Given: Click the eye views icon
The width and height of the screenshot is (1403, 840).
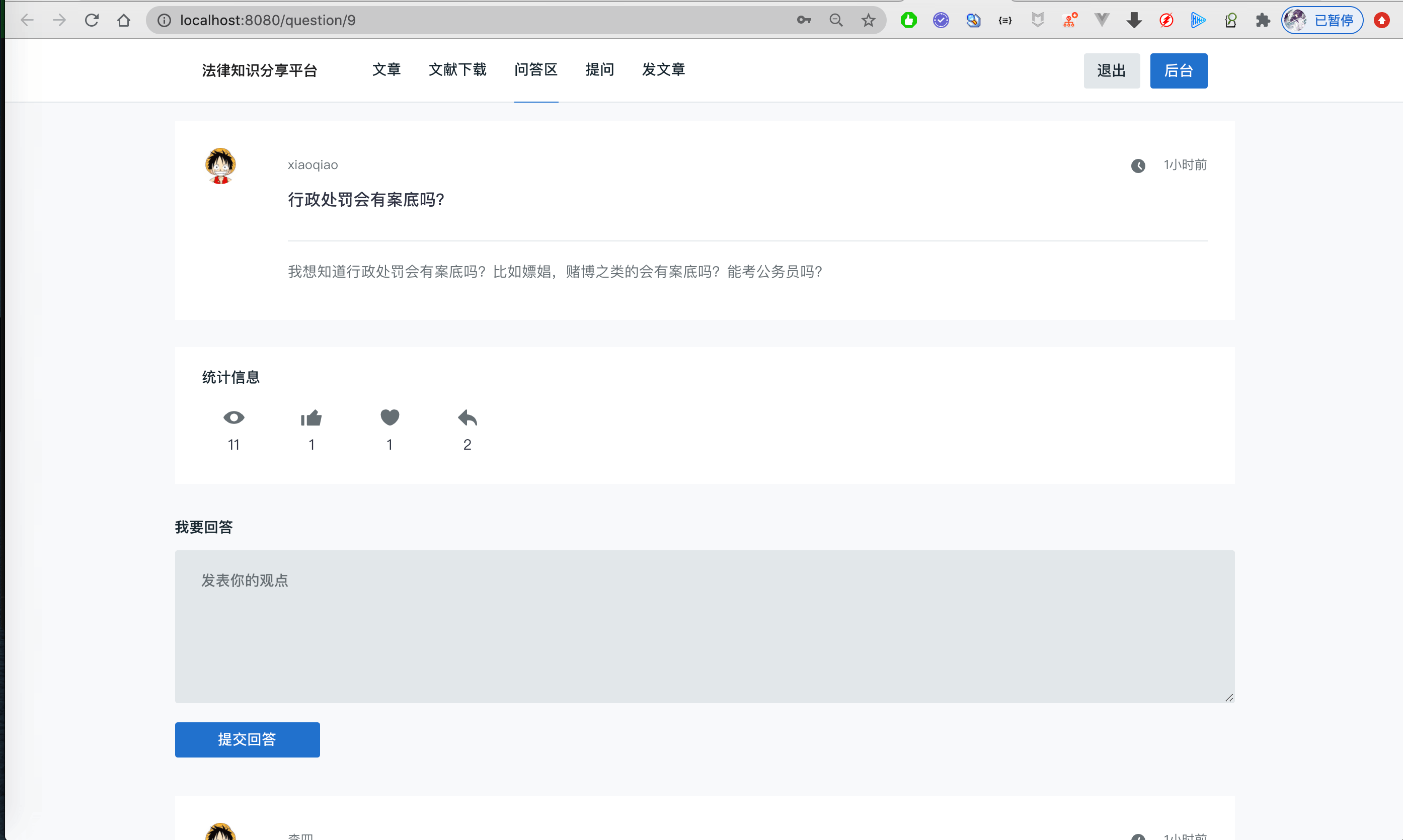Looking at the screenshot, I should pyautogui.click(x=234, y=417).
